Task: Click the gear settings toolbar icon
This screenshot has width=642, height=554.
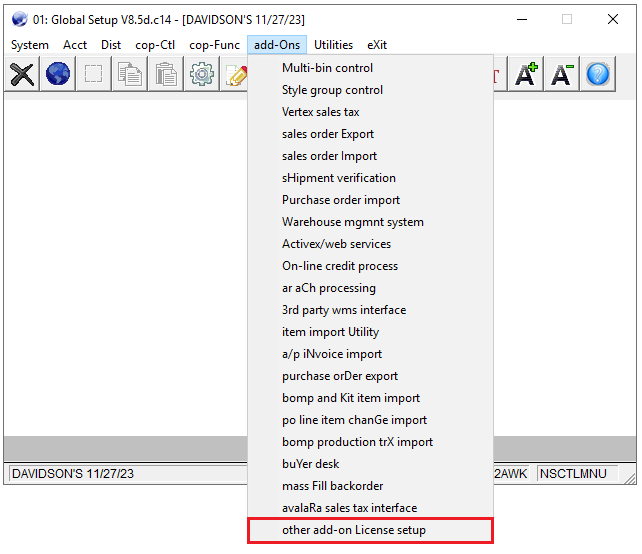Action: click(x=201, y=74)
